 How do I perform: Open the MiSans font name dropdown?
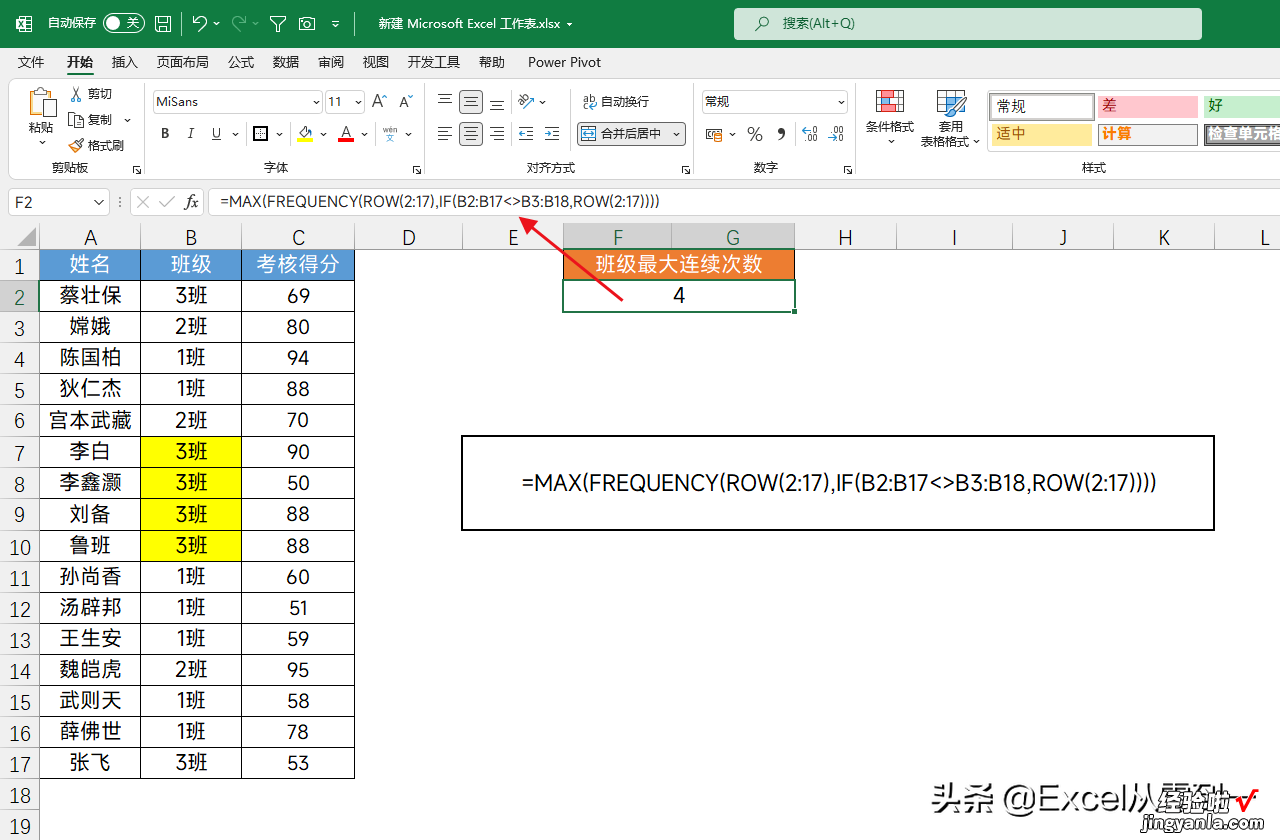(x=316, y=102)
